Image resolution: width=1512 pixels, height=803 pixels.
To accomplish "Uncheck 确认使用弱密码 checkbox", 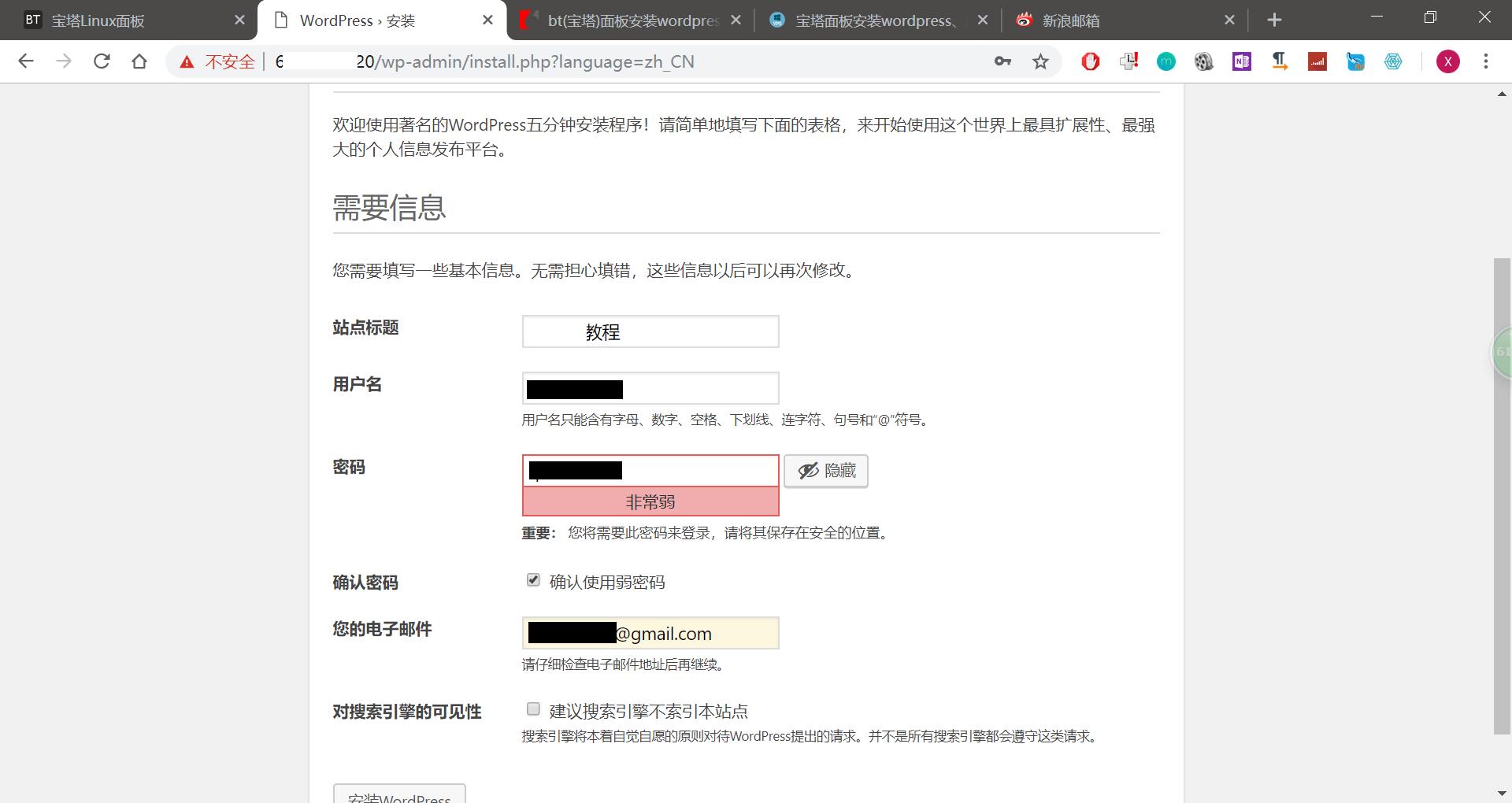I will point(533,580).
